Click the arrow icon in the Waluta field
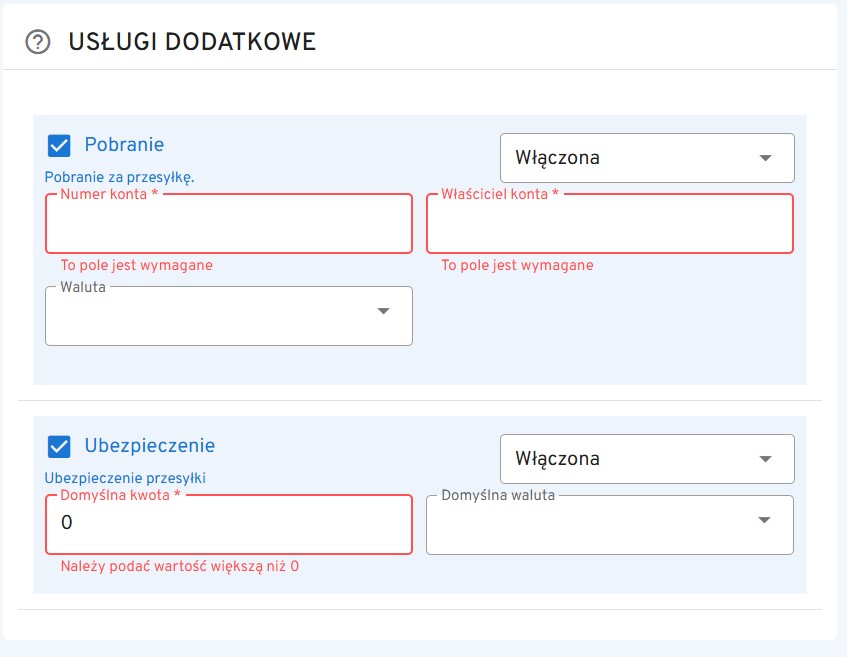Viewport: 847px width, 657px height. [383, 312]
